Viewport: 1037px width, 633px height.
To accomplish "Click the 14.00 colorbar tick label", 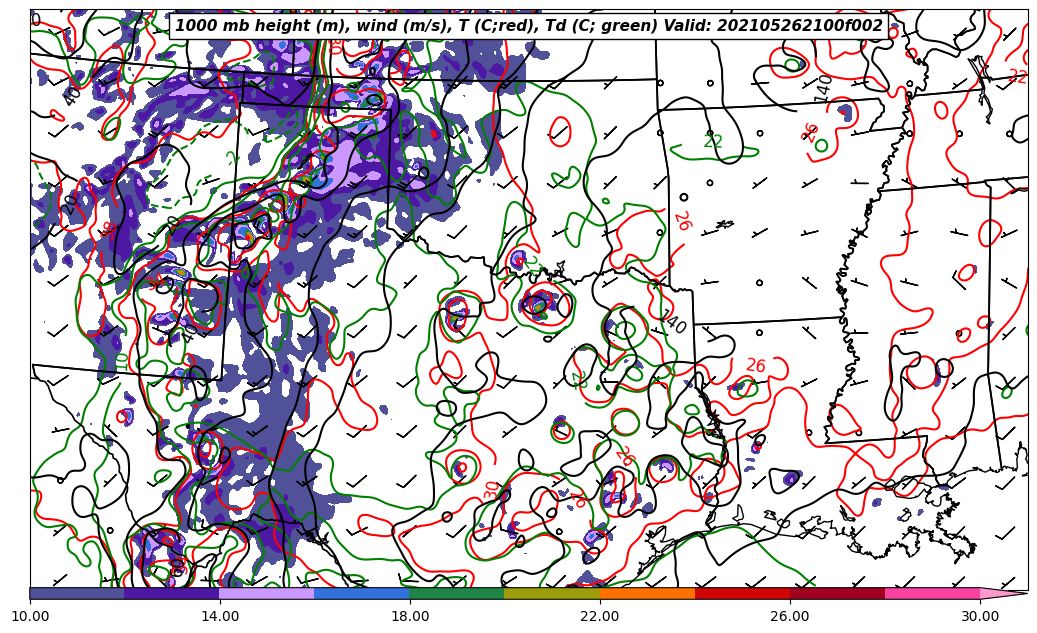I will coord(220,616).
